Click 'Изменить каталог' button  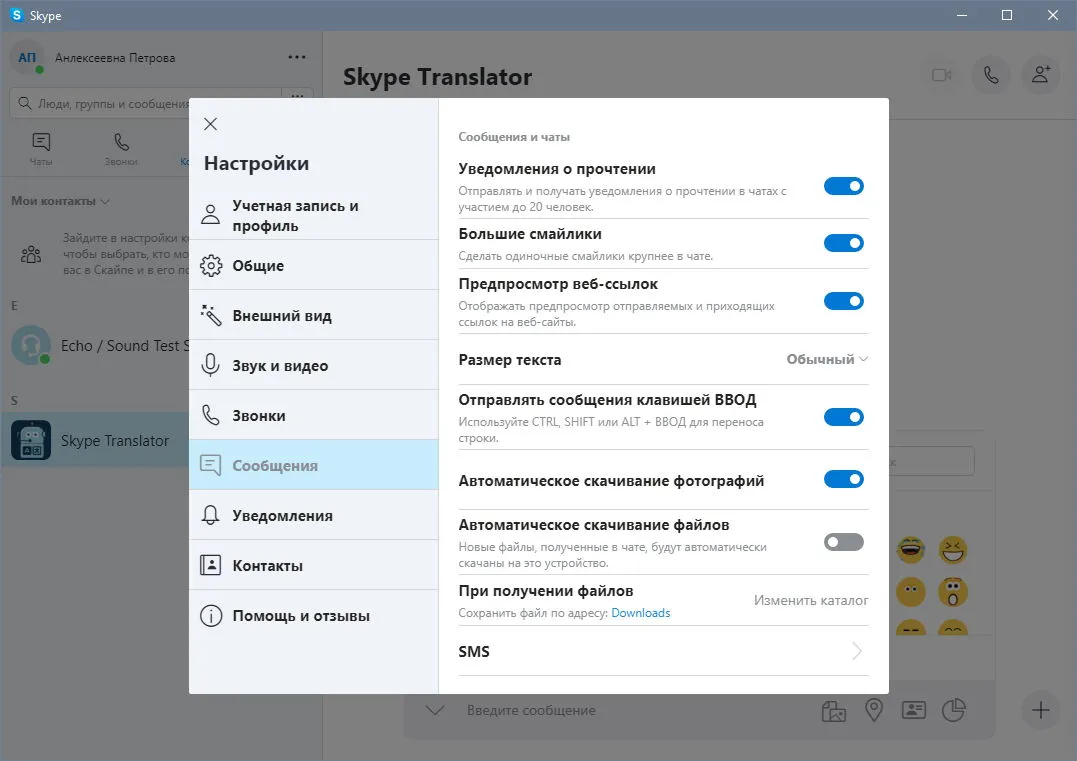(810, 600)
